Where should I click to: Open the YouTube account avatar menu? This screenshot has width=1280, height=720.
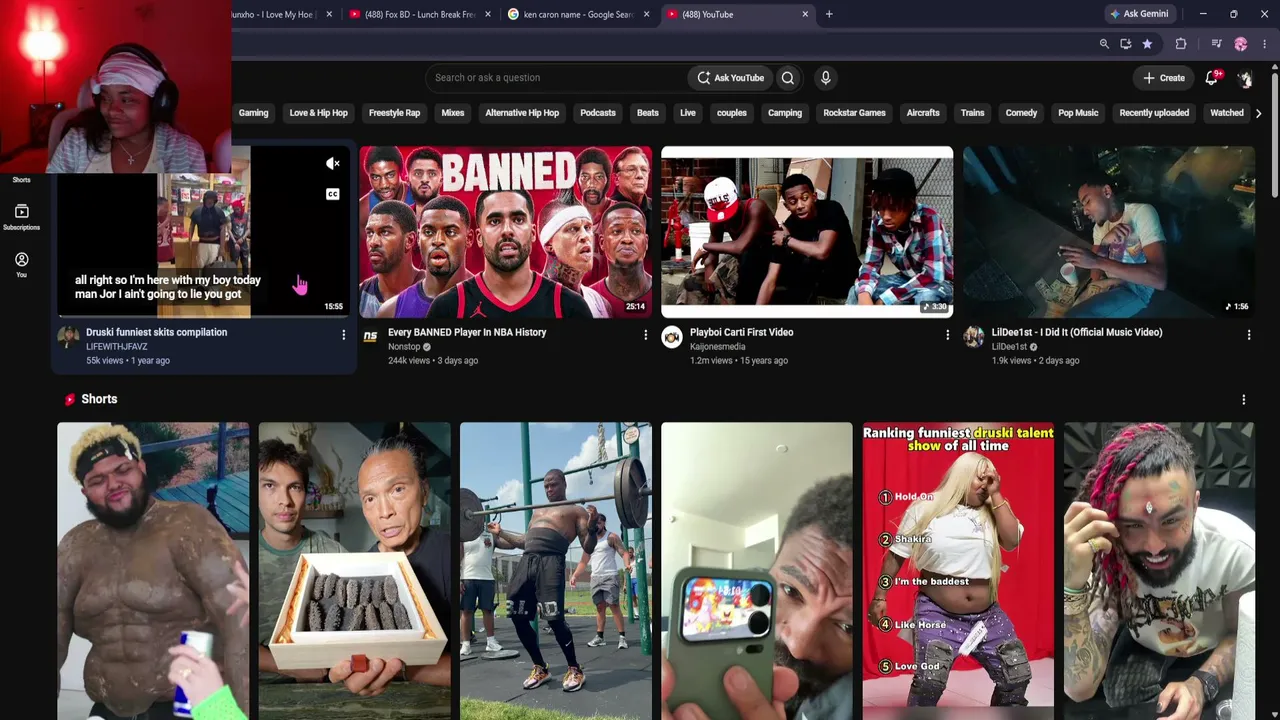click(x=1245, y=78)
